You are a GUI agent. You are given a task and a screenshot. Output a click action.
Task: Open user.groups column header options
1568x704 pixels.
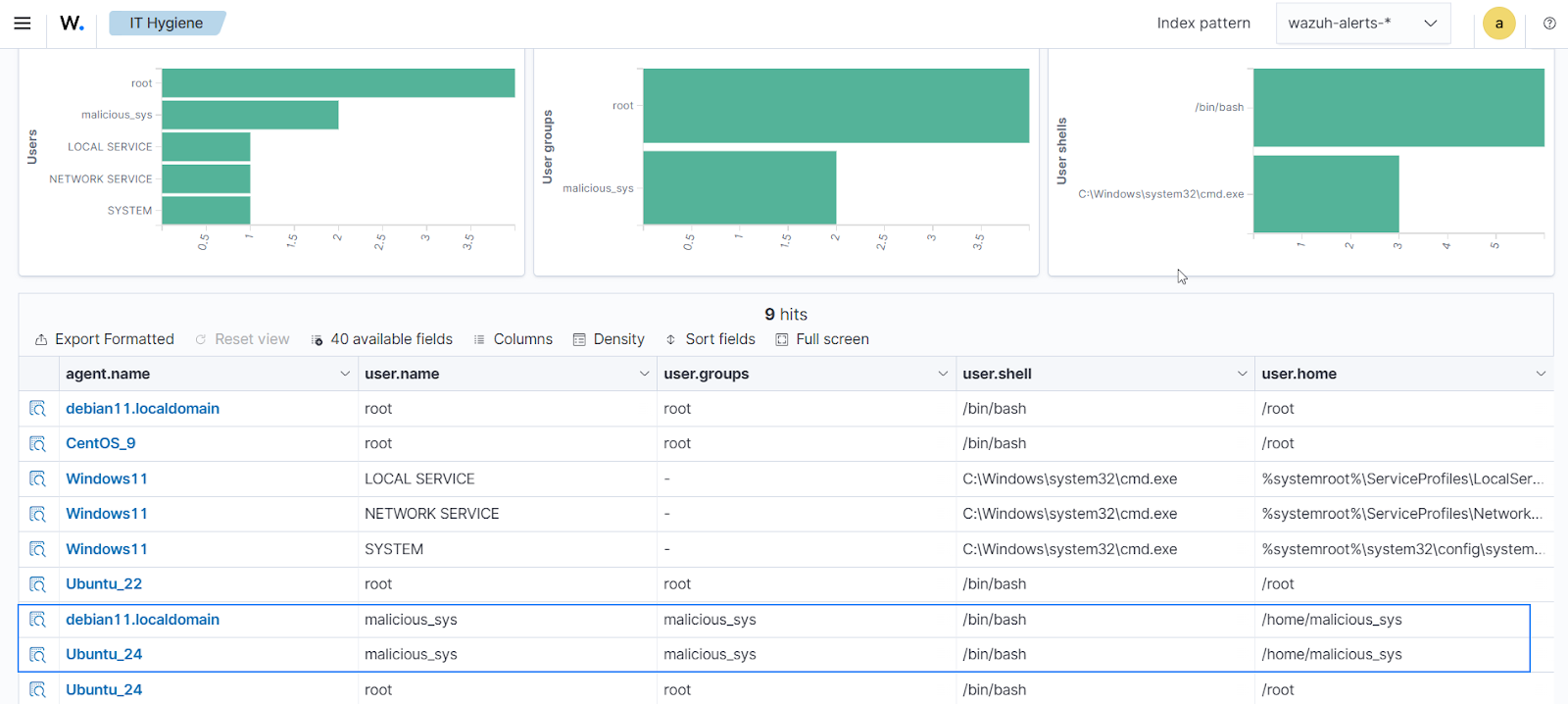(x=943, y=374)
